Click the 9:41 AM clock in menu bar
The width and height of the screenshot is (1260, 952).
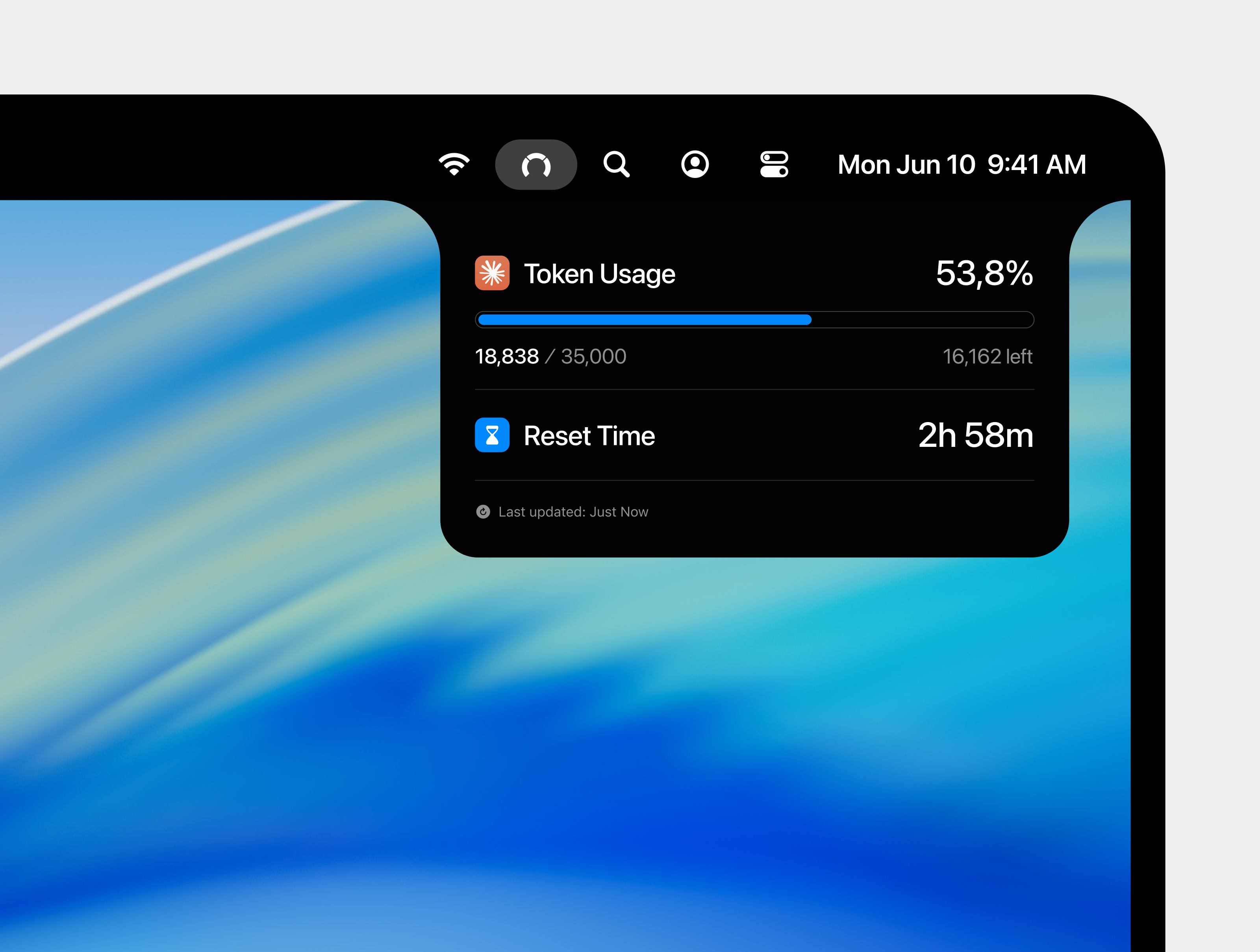tap(1037, 165)
